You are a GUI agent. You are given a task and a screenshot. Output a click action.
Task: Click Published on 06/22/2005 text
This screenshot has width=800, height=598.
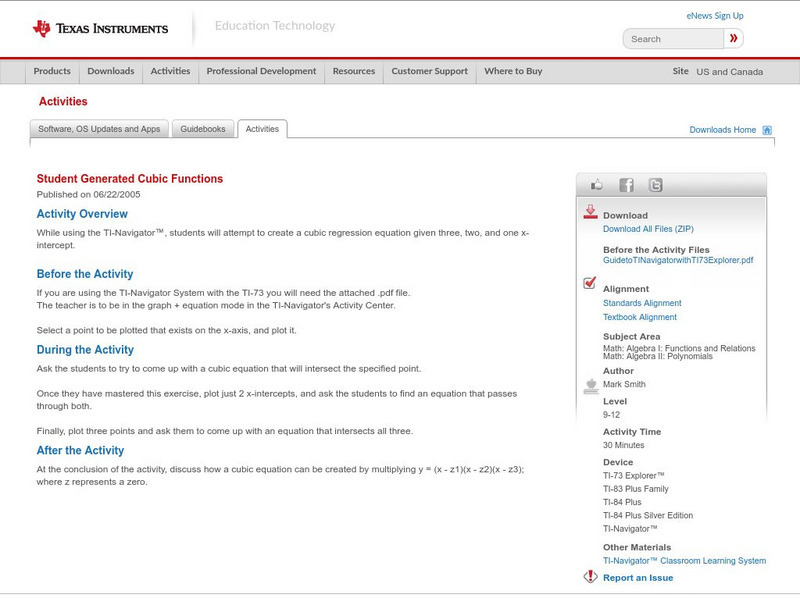(x=88, y=194)
